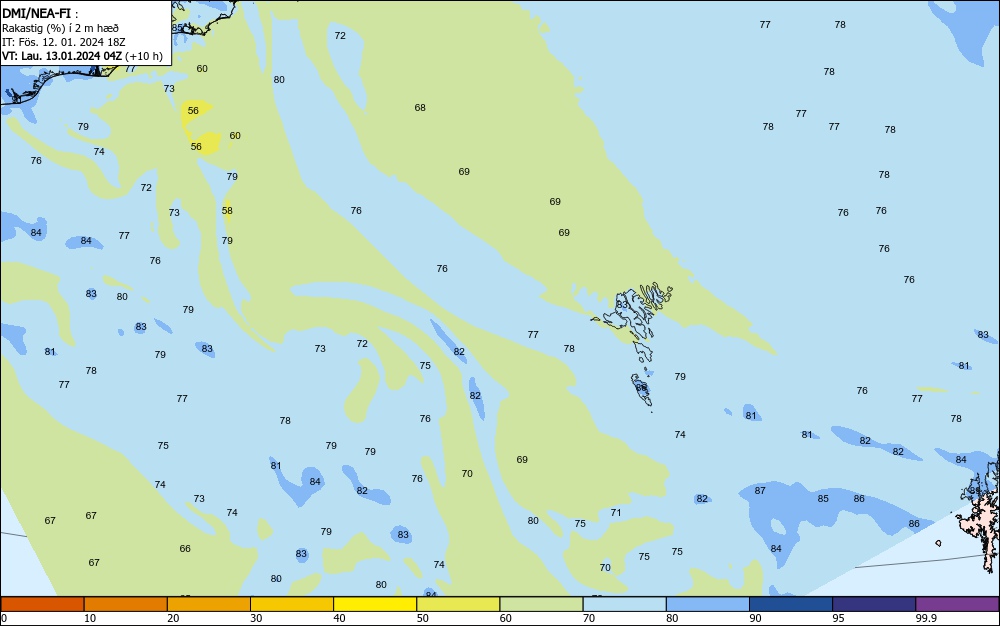Screen dimensions: 1000x626
Task: Click the '50' legend tick label
Action: click(x=422, y=618)
